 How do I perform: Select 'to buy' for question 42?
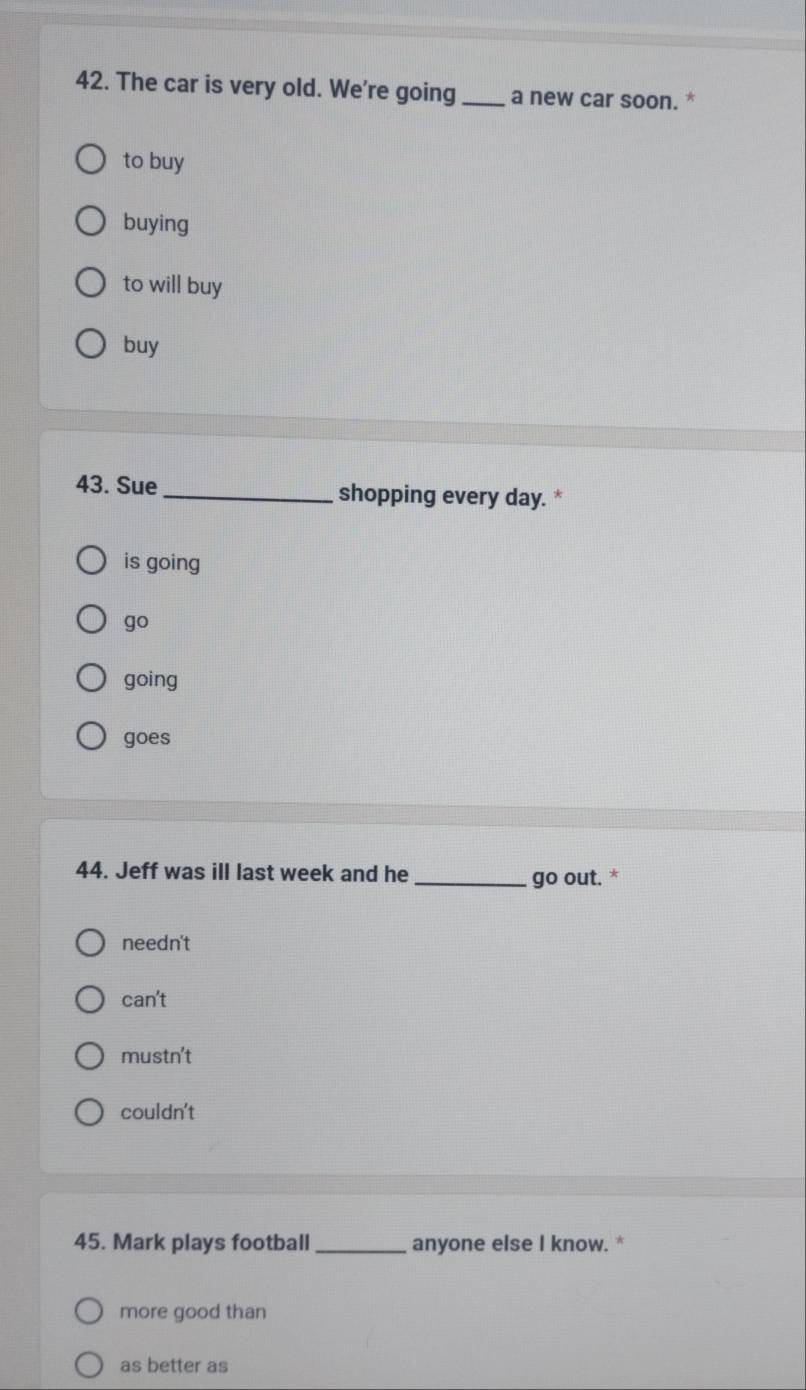click(x=91, y=160)
